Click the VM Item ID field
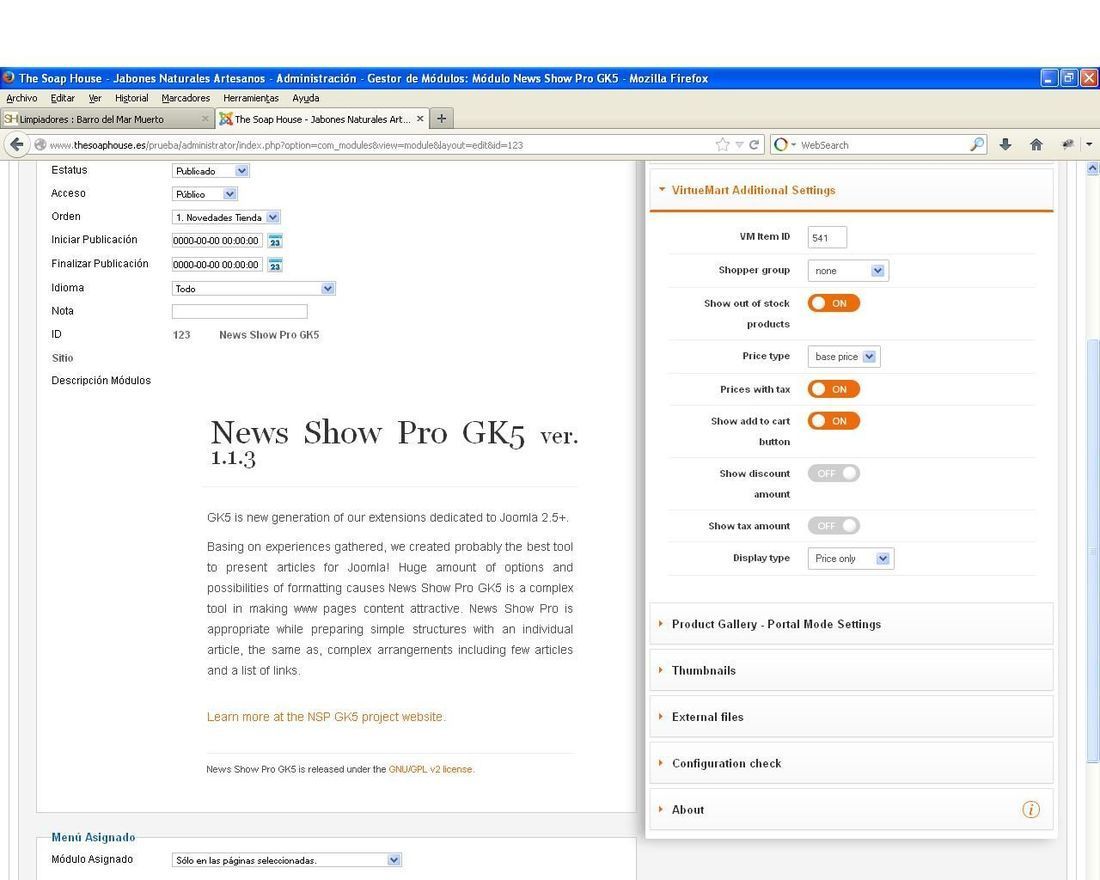Screen dimensions: 1100x880 tap(827, 237)
